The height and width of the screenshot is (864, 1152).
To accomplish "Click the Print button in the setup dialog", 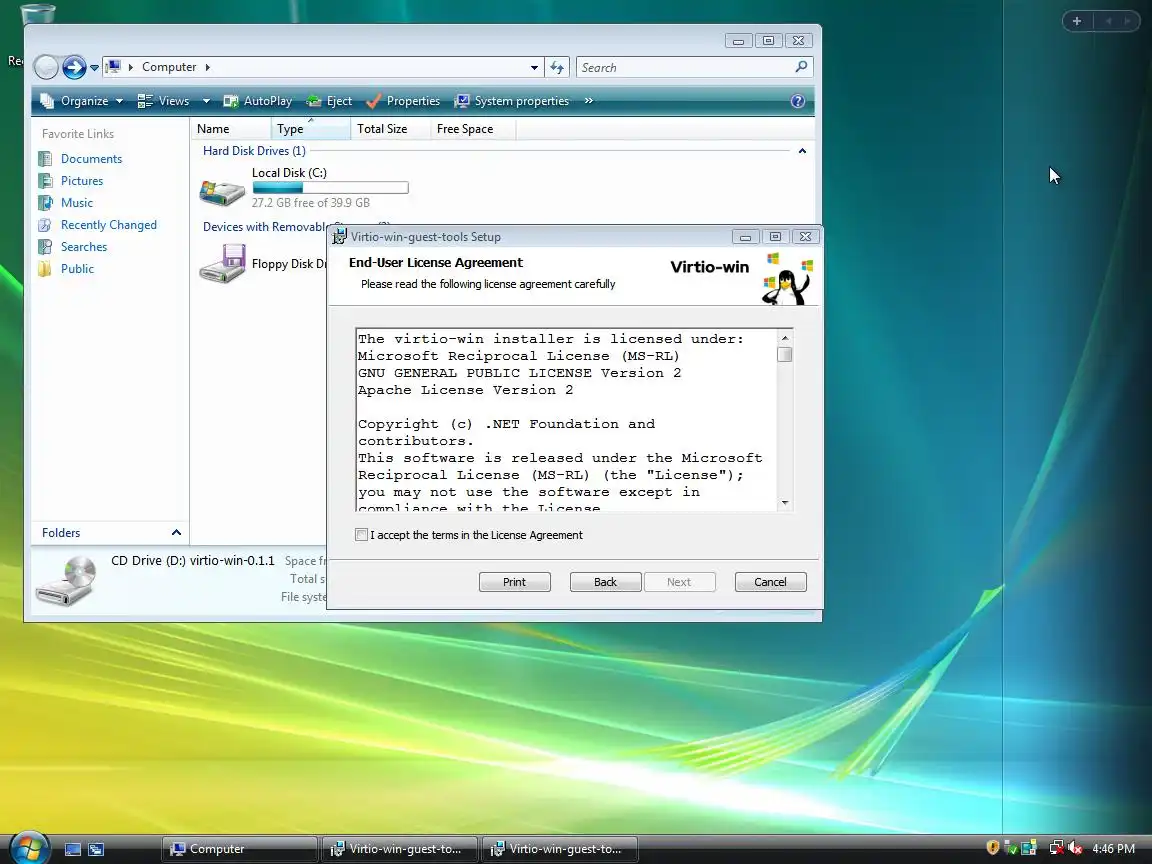I will click(x=514, y=582).
